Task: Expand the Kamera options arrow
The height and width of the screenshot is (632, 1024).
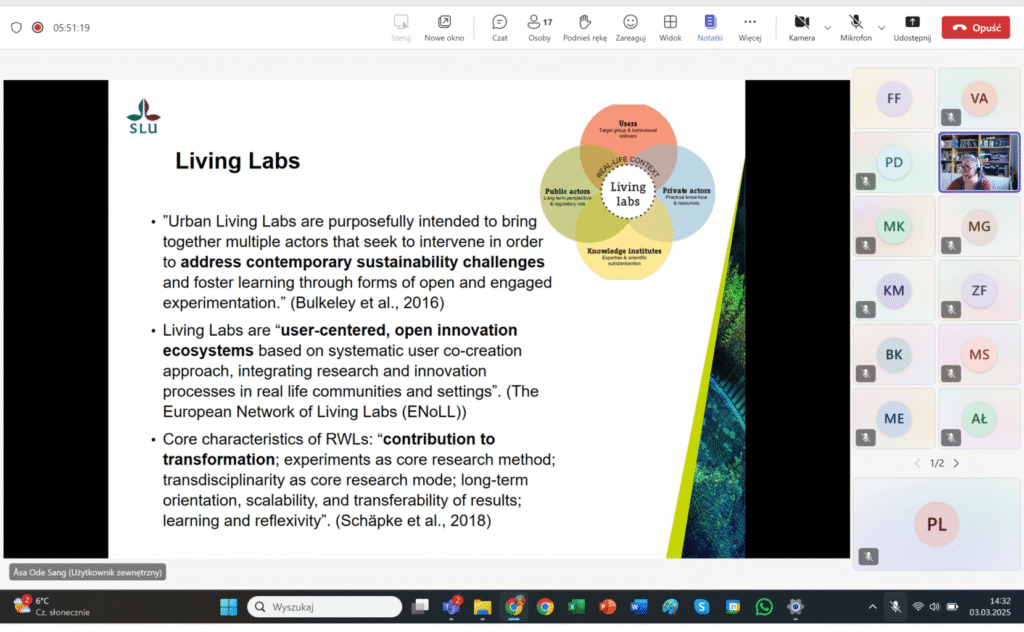Action: click(827, 27)
